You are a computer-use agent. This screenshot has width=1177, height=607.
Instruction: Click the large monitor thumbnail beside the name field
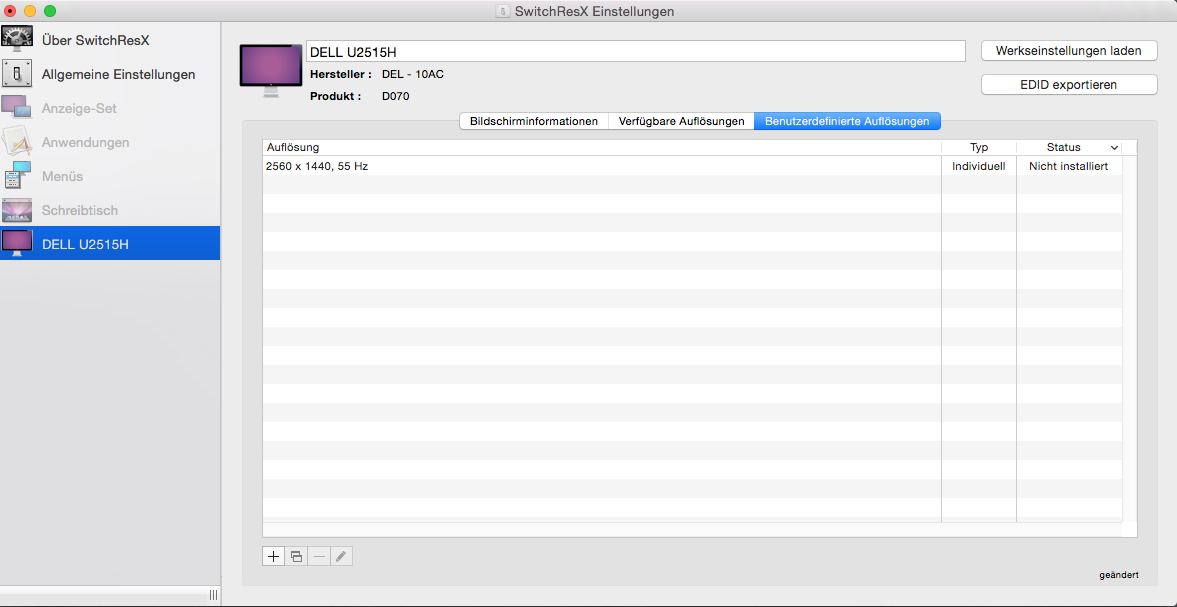point(271,71)
